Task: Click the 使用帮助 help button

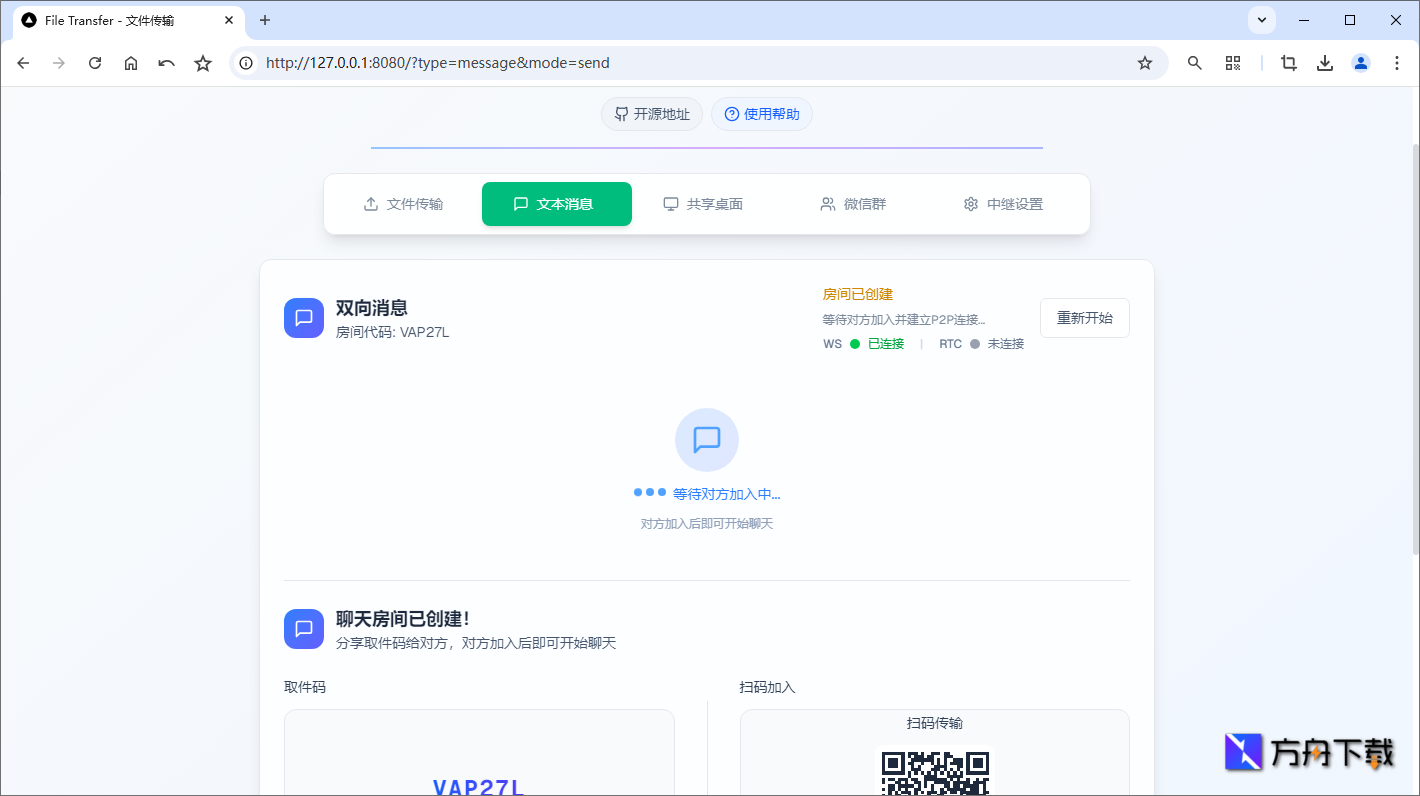Action: point(761,113)
